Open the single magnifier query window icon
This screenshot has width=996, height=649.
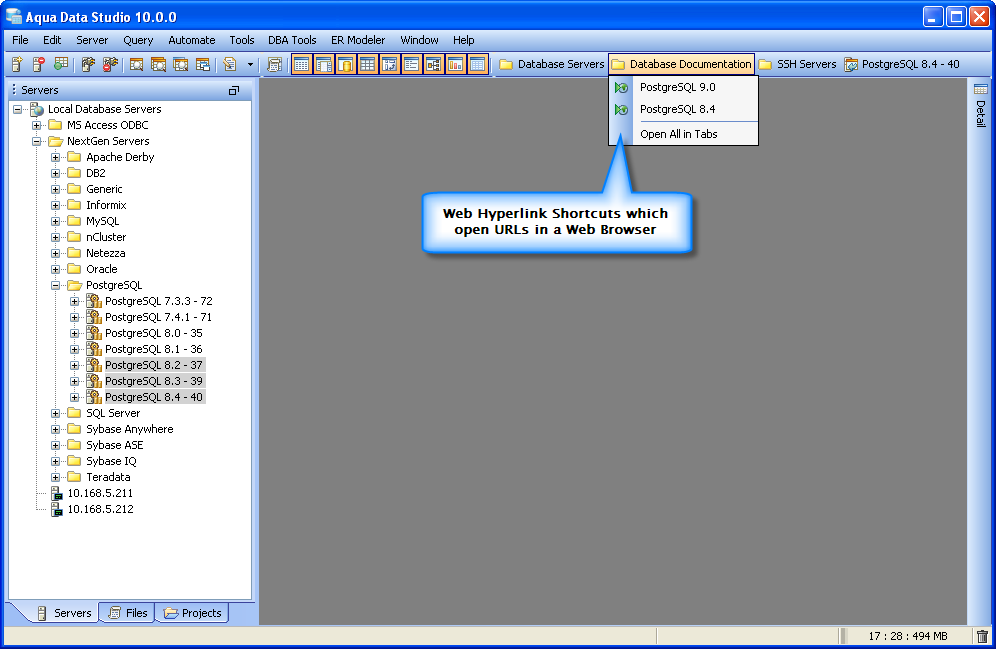[x=136, y=64]
